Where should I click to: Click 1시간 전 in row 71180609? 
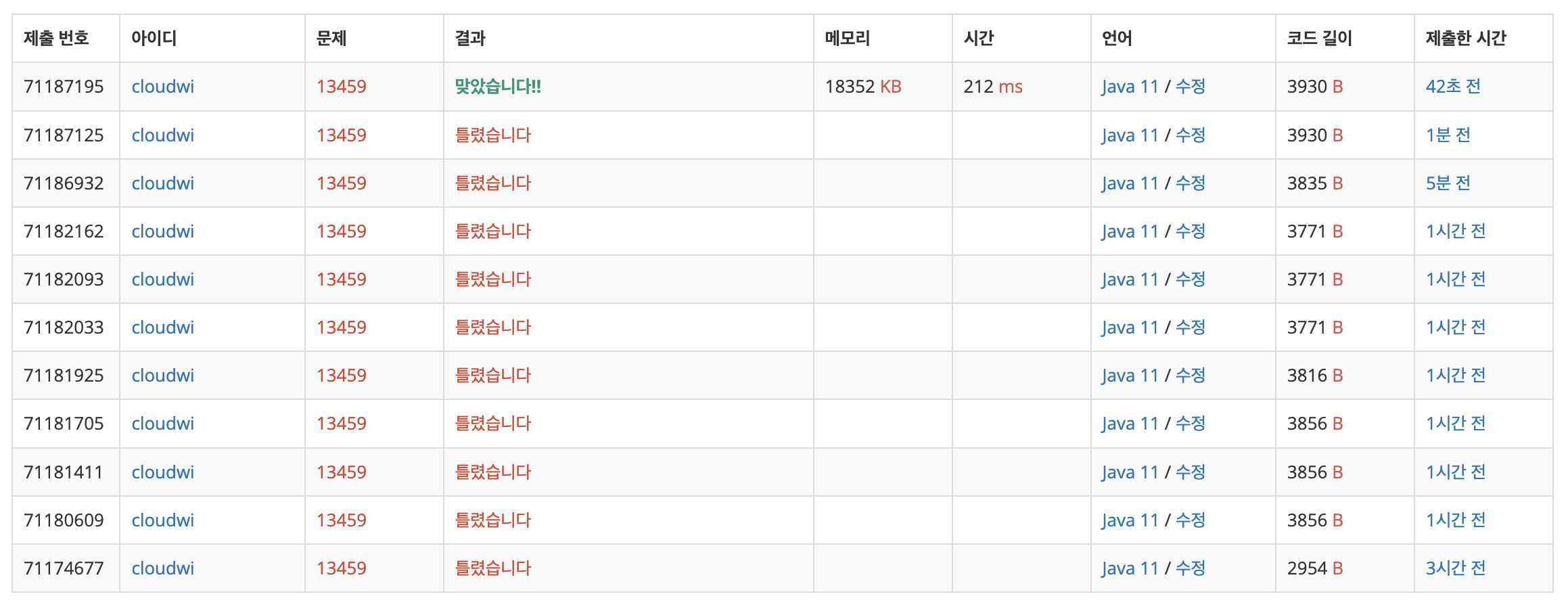[1456, 520]
